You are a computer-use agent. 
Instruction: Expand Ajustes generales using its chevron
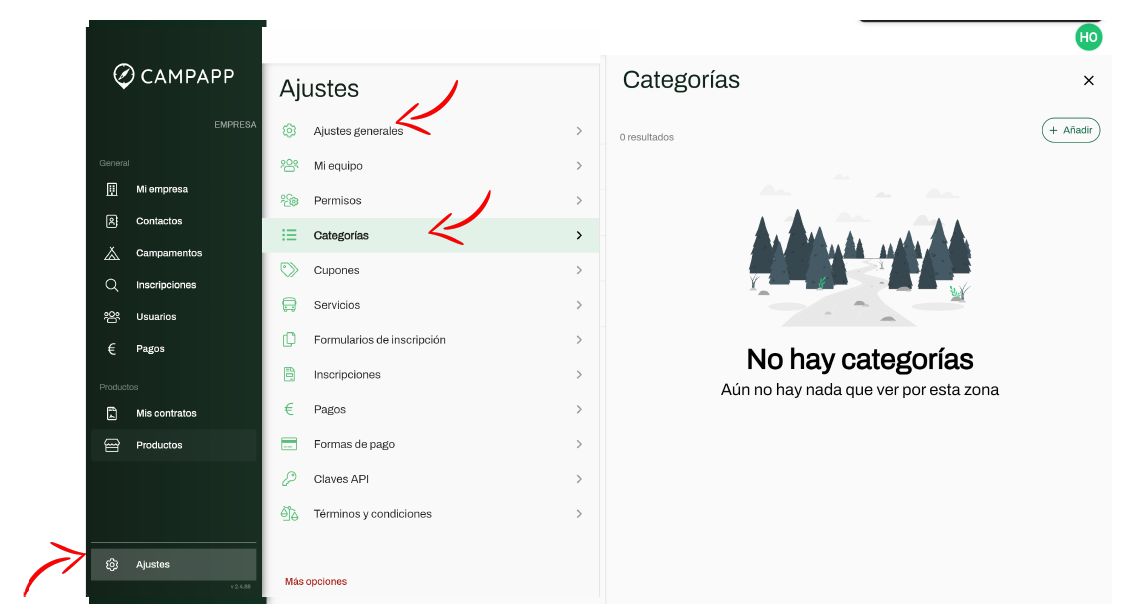click(x=579, y=131)
